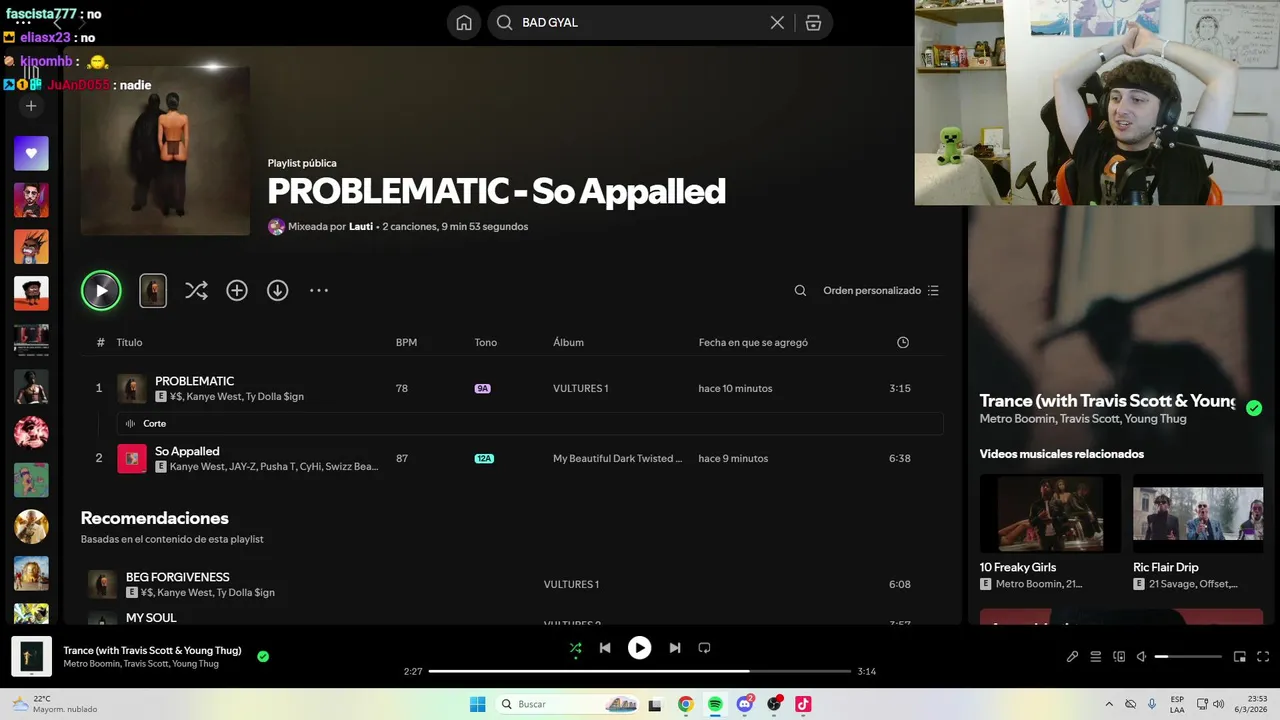Sort by Tono column header
The width and height of the screenshot is (1280, 720).
tap(485, 342)
